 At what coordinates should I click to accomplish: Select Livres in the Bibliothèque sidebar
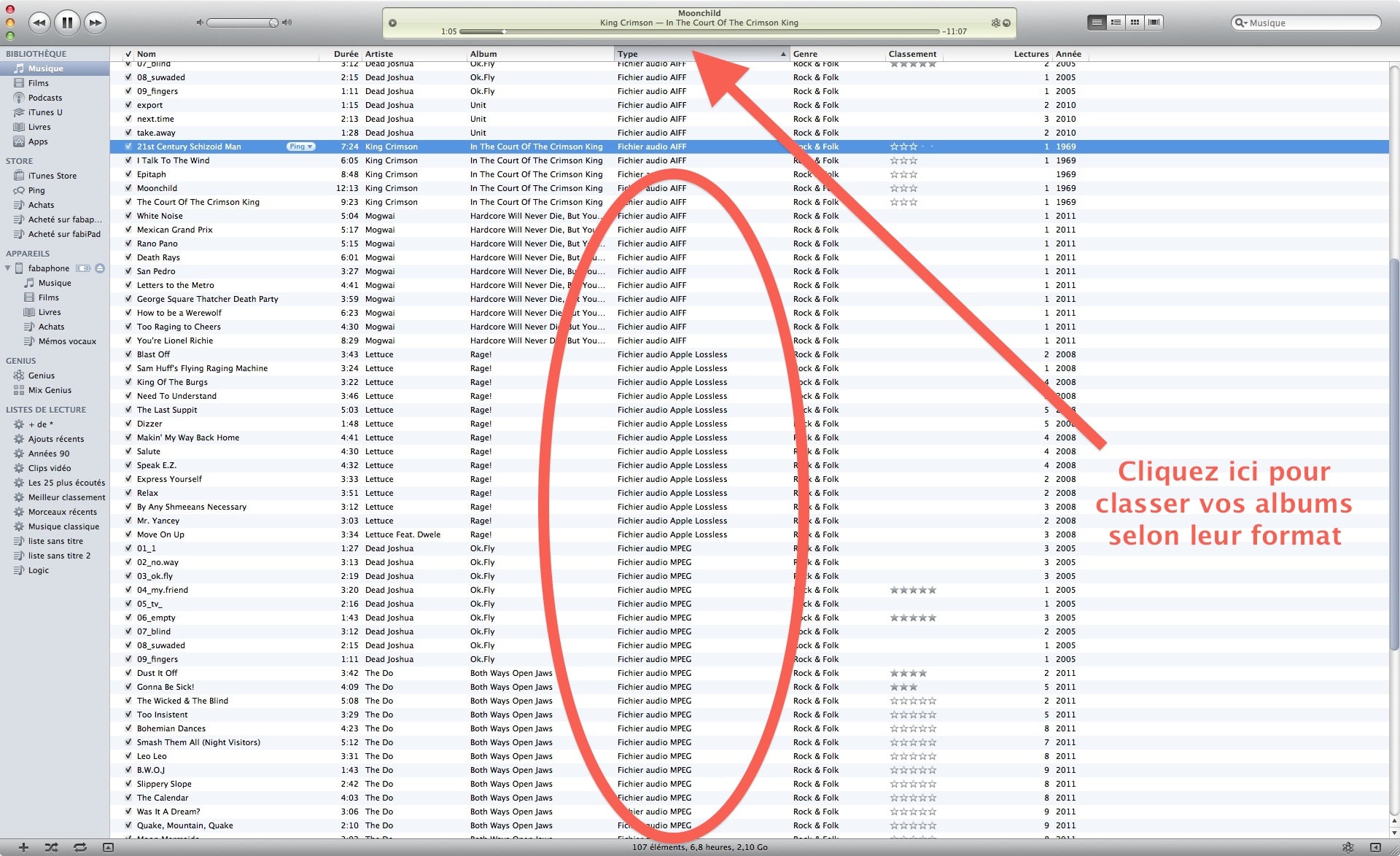[x=39, y=127]
